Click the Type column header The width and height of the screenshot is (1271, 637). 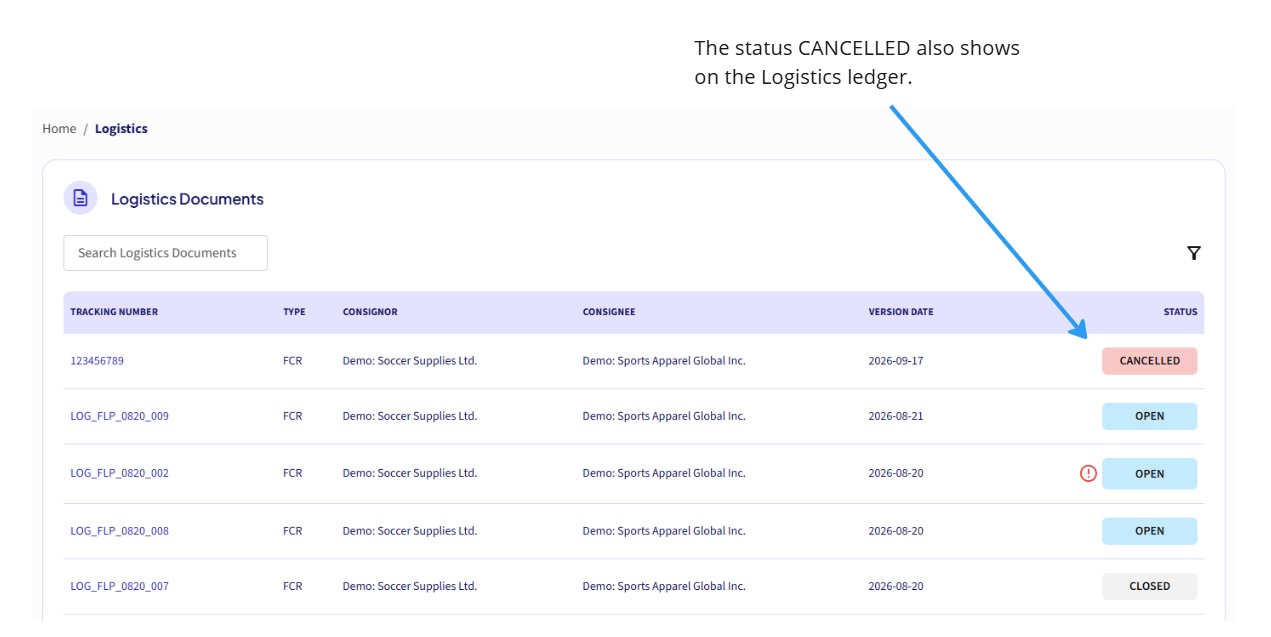(294, 312)
